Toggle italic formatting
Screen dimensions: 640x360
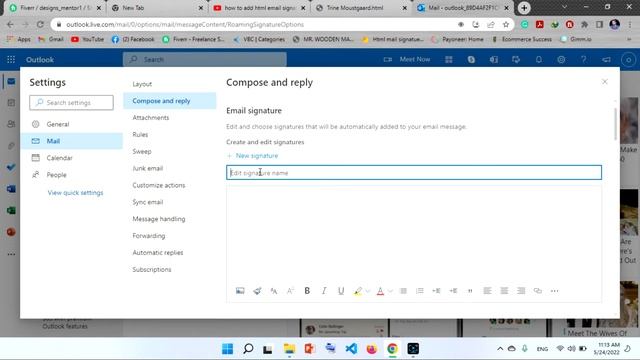pos(324,291)
